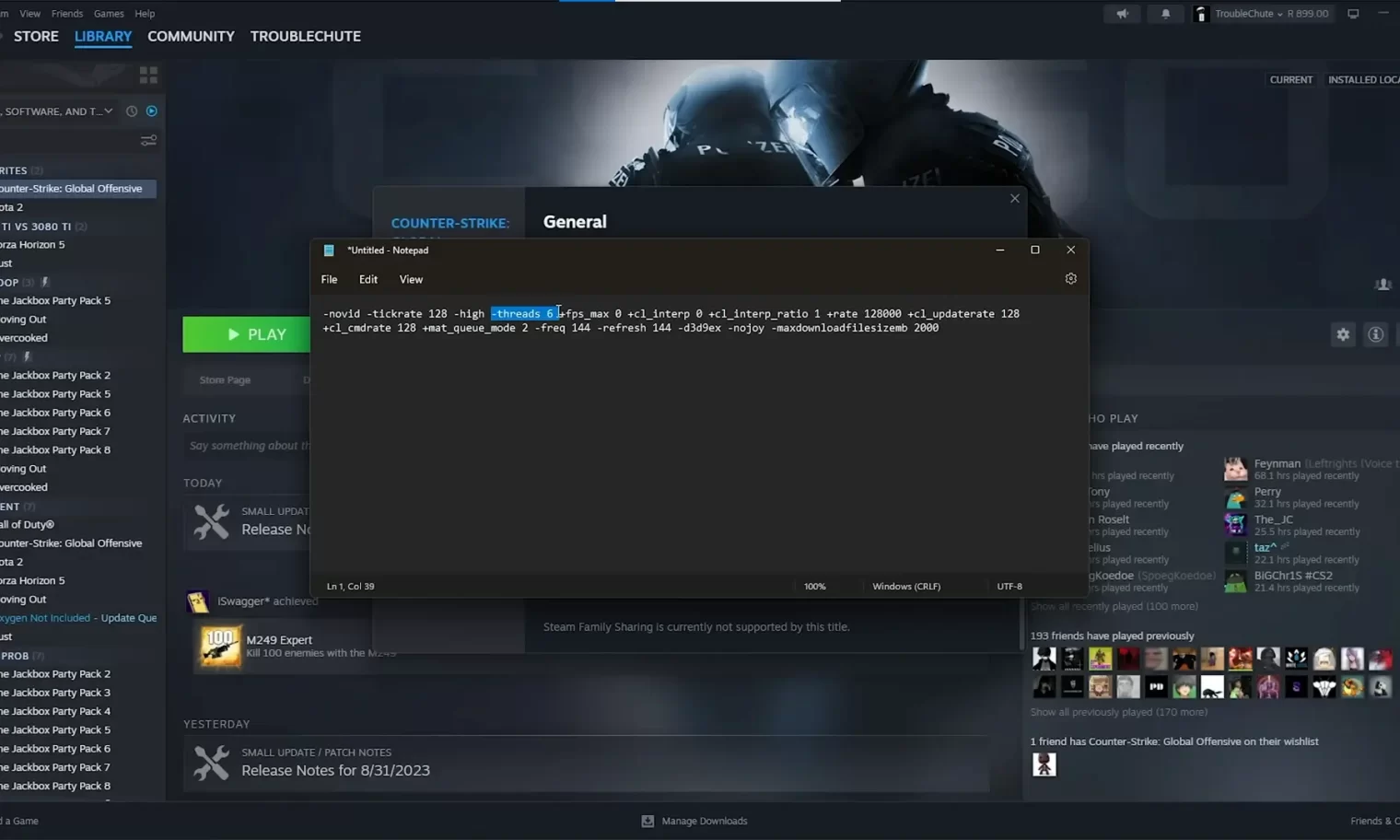1400x840 pixels.
Task: Open the TROUBLECHUTE profile tab
Action: 306,36
